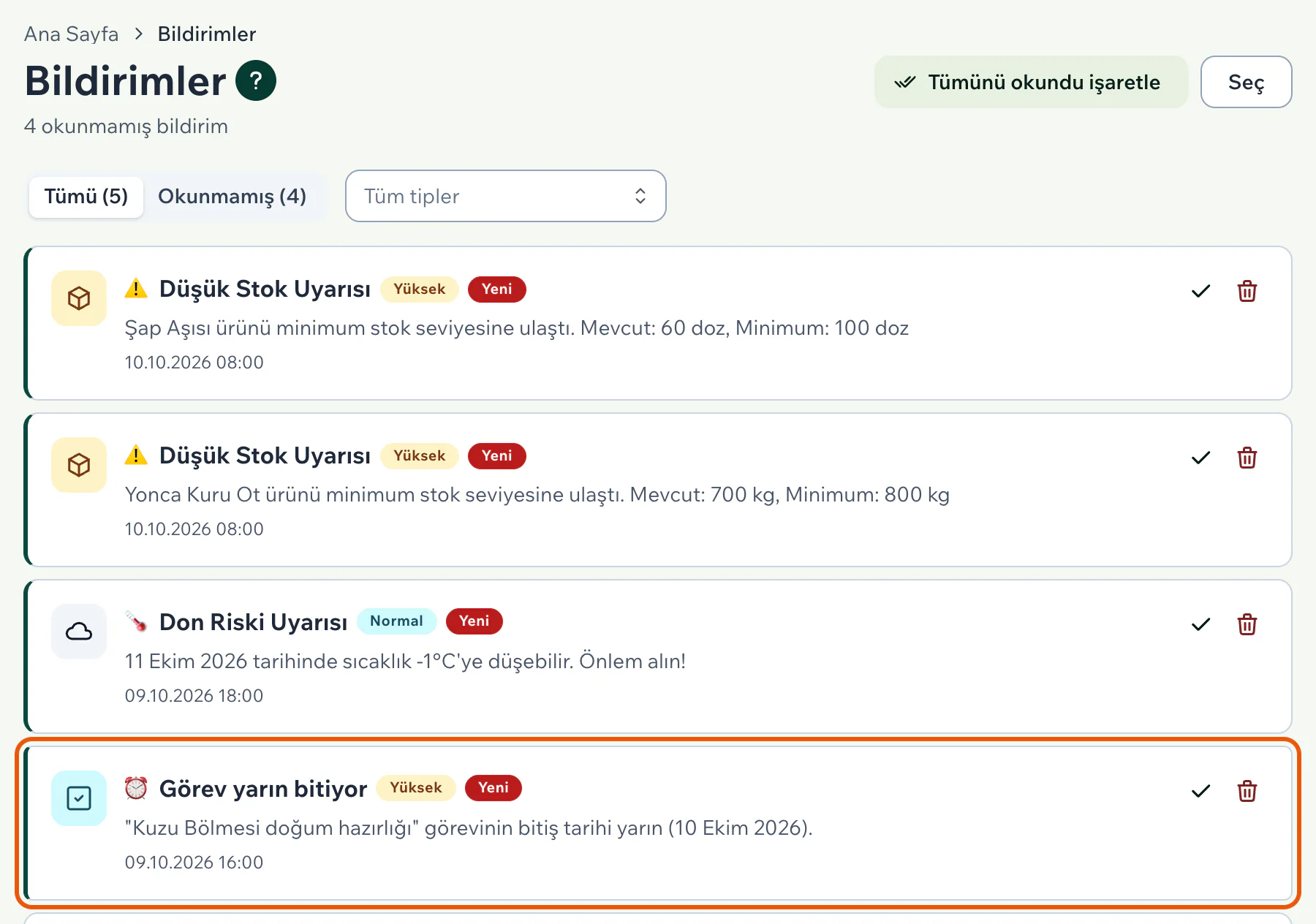
Task: Click the box icon of first stock alert
Action: pos(79,298)
